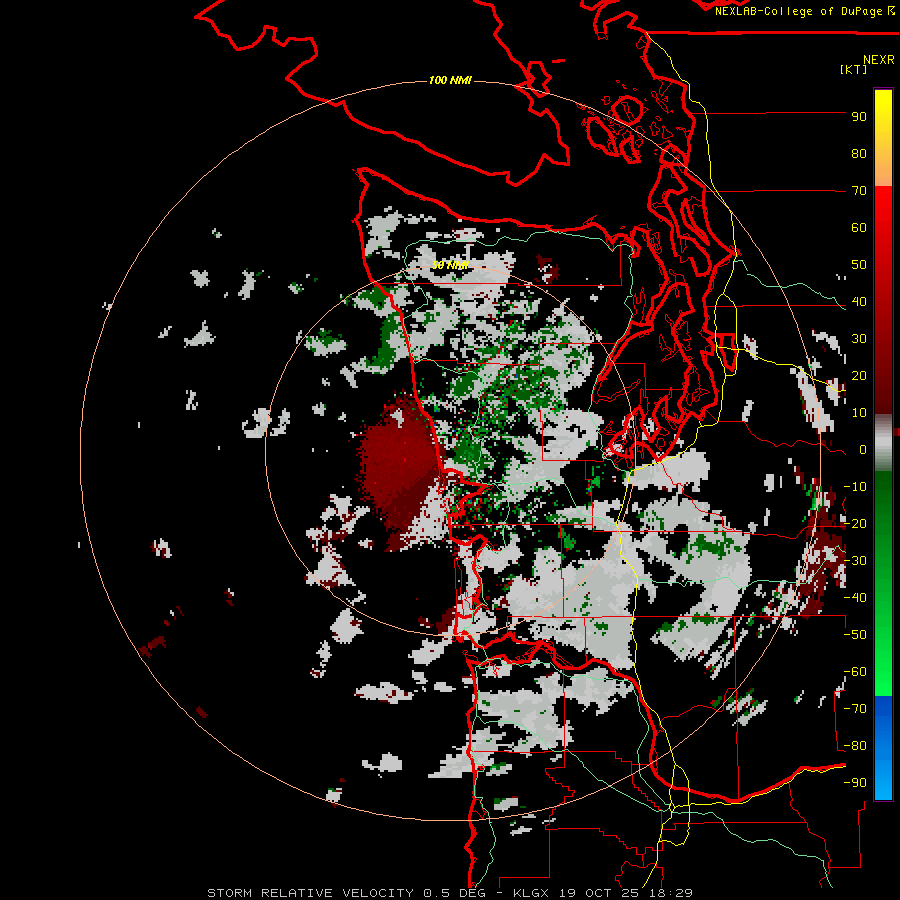Image resolution: width=900 pixels, height=900 pixels.
Task: Pick the light blue segment near -90
Action: click(883, 781)
